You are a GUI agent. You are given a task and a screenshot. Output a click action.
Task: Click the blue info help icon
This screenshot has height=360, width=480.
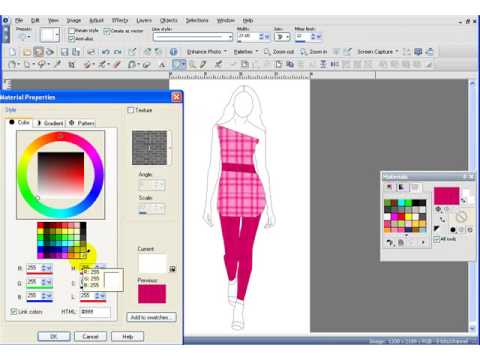[173, 52]
